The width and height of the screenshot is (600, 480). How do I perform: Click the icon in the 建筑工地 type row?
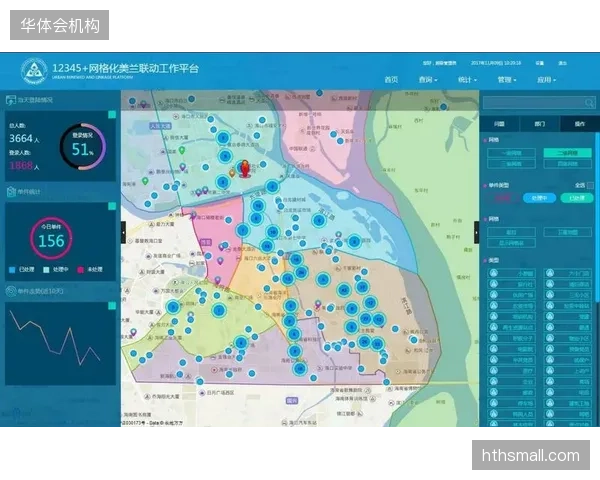(x=550, y=403)
